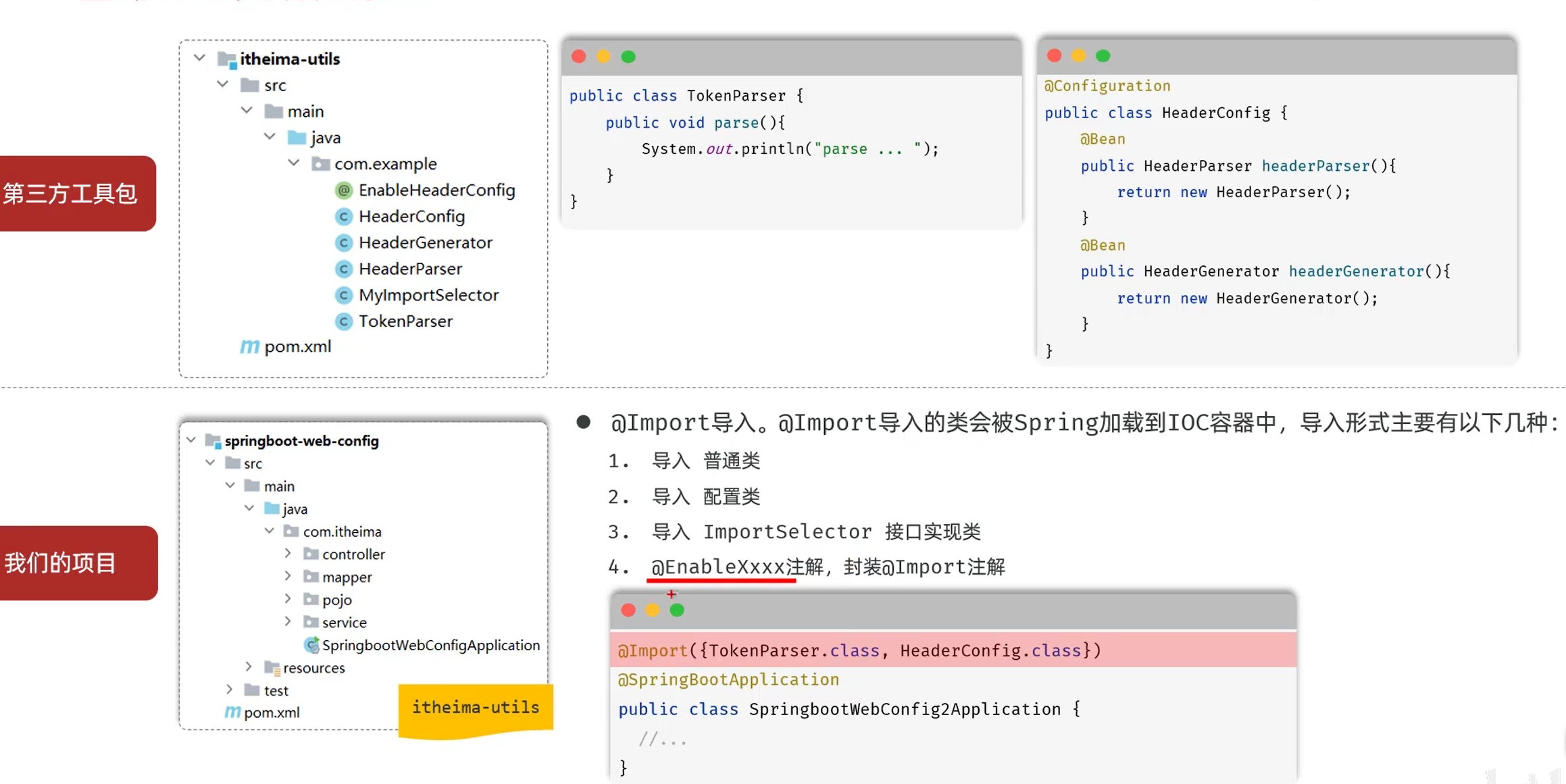Click the red 我们的项目 label
The image size is (1566, 784).
[x=78, y=563]
